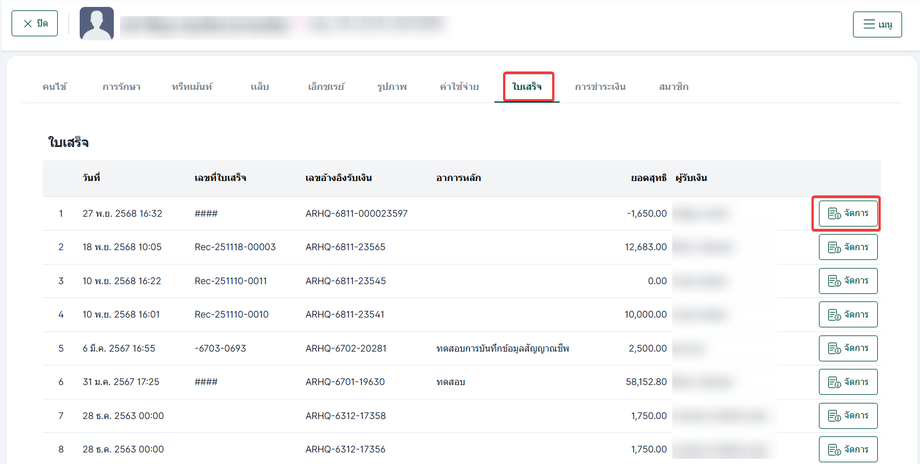Click จัดการ for receipt ARHQ-6811-000023597
This screenshot has width=920, height=464.
coord(848,214)
